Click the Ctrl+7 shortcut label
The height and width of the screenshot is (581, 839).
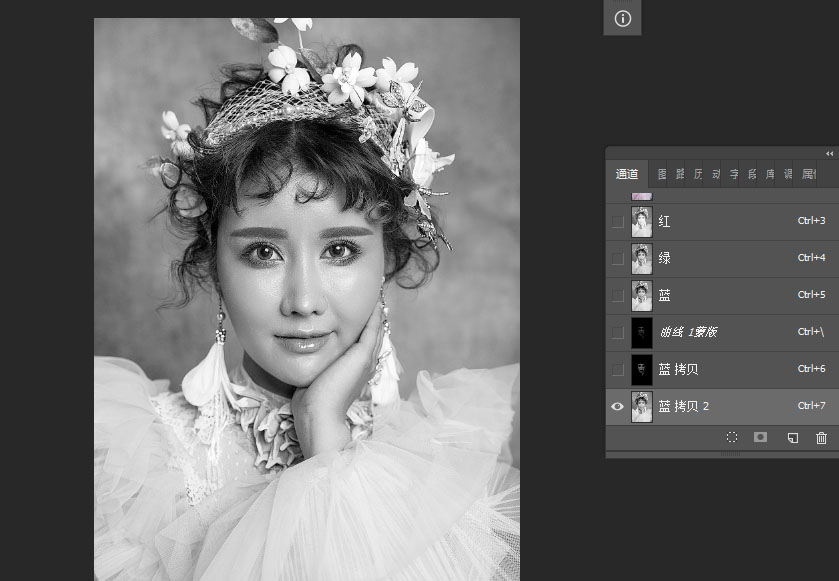tap(811, 405)
